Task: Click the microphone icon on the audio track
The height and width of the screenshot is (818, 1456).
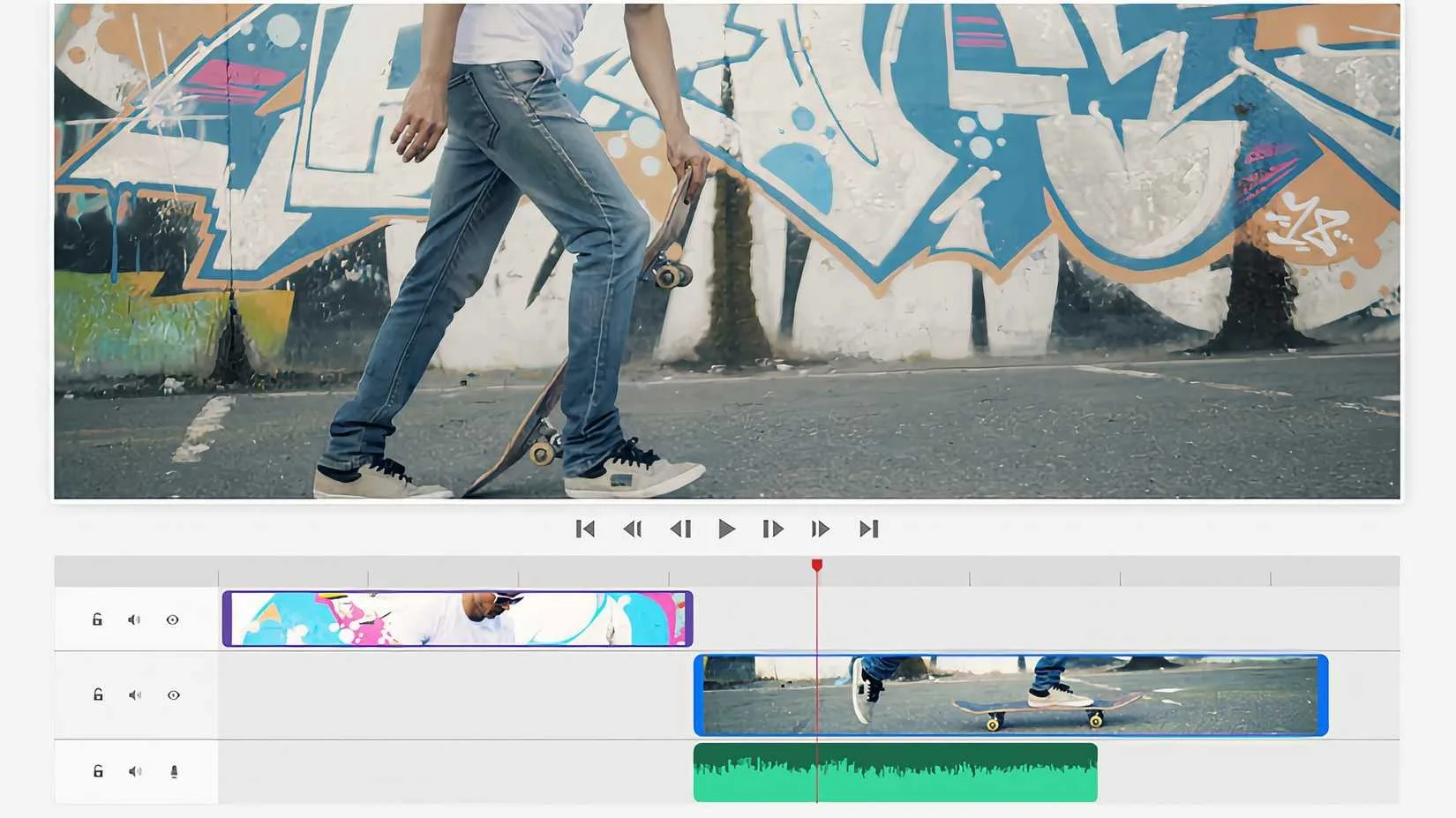Action: pos(174,771)
